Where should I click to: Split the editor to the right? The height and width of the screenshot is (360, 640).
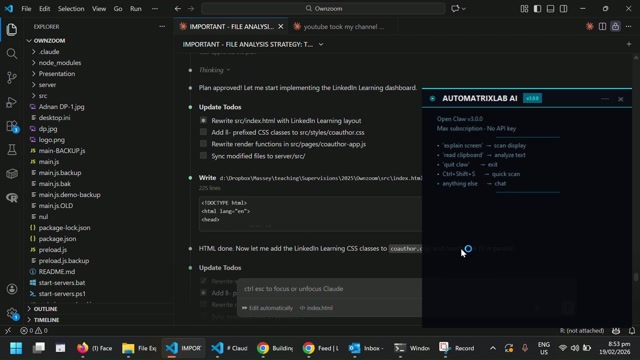click(602, 27)
